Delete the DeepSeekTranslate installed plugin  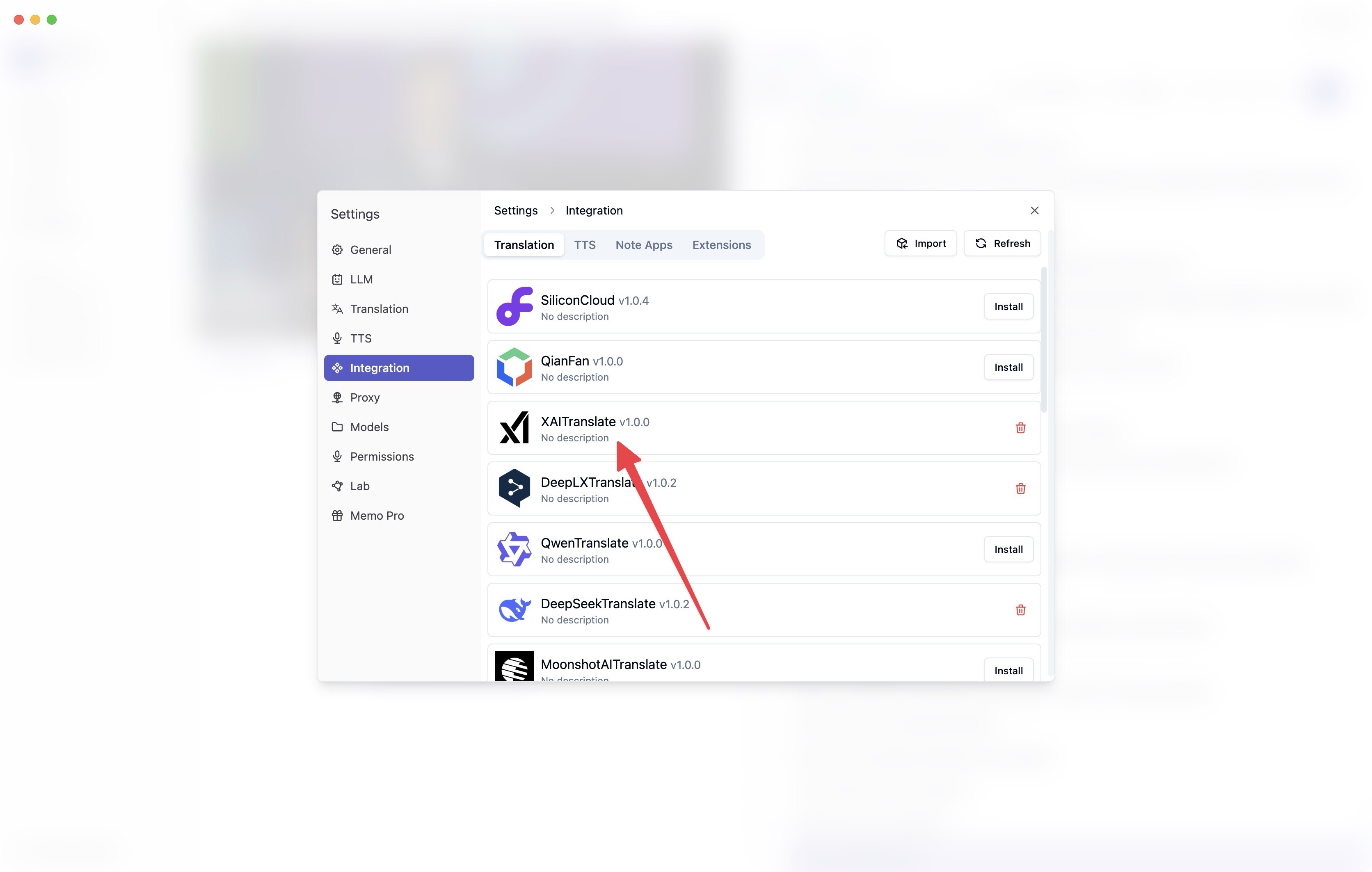(1021, 610)
